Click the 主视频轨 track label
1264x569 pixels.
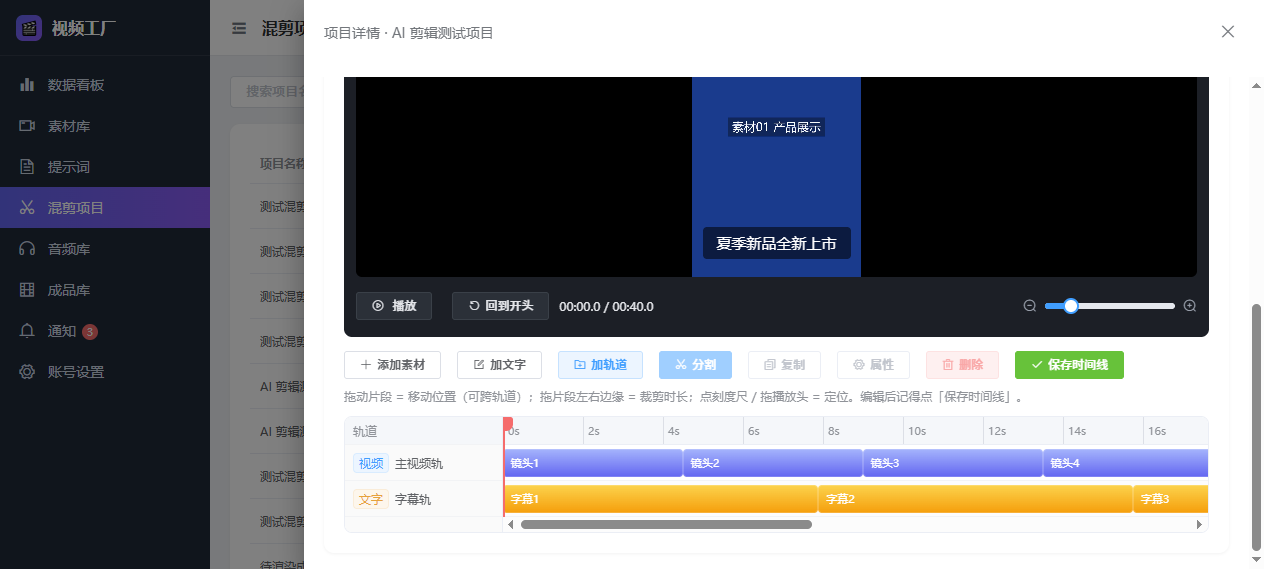[x=419, y=464]
